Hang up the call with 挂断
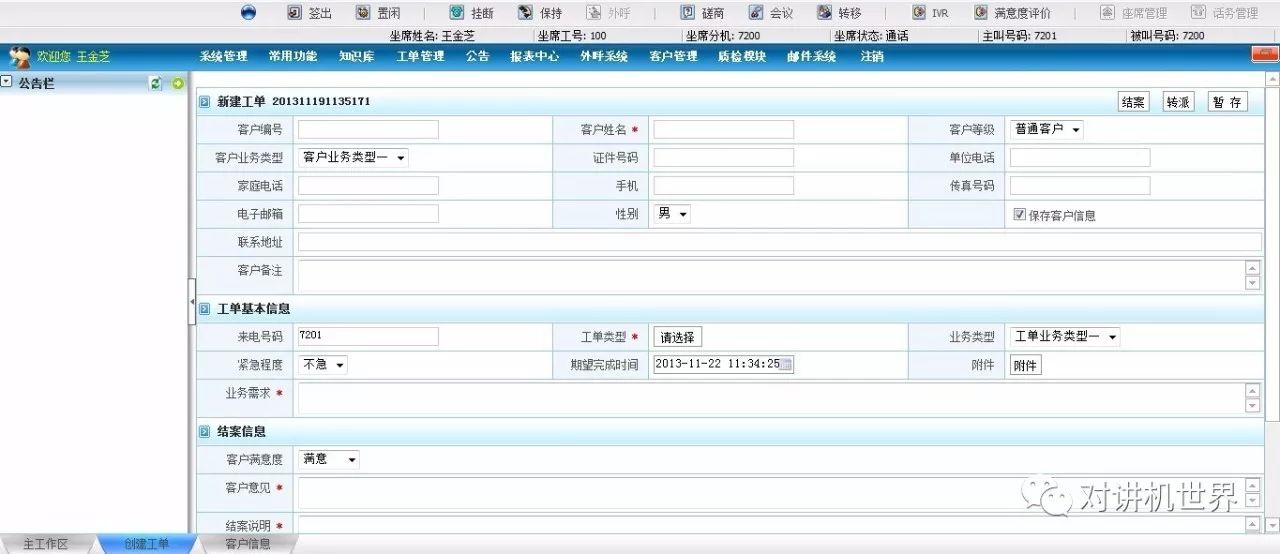Screen dimensions: 1280x554 coord(457,13)
